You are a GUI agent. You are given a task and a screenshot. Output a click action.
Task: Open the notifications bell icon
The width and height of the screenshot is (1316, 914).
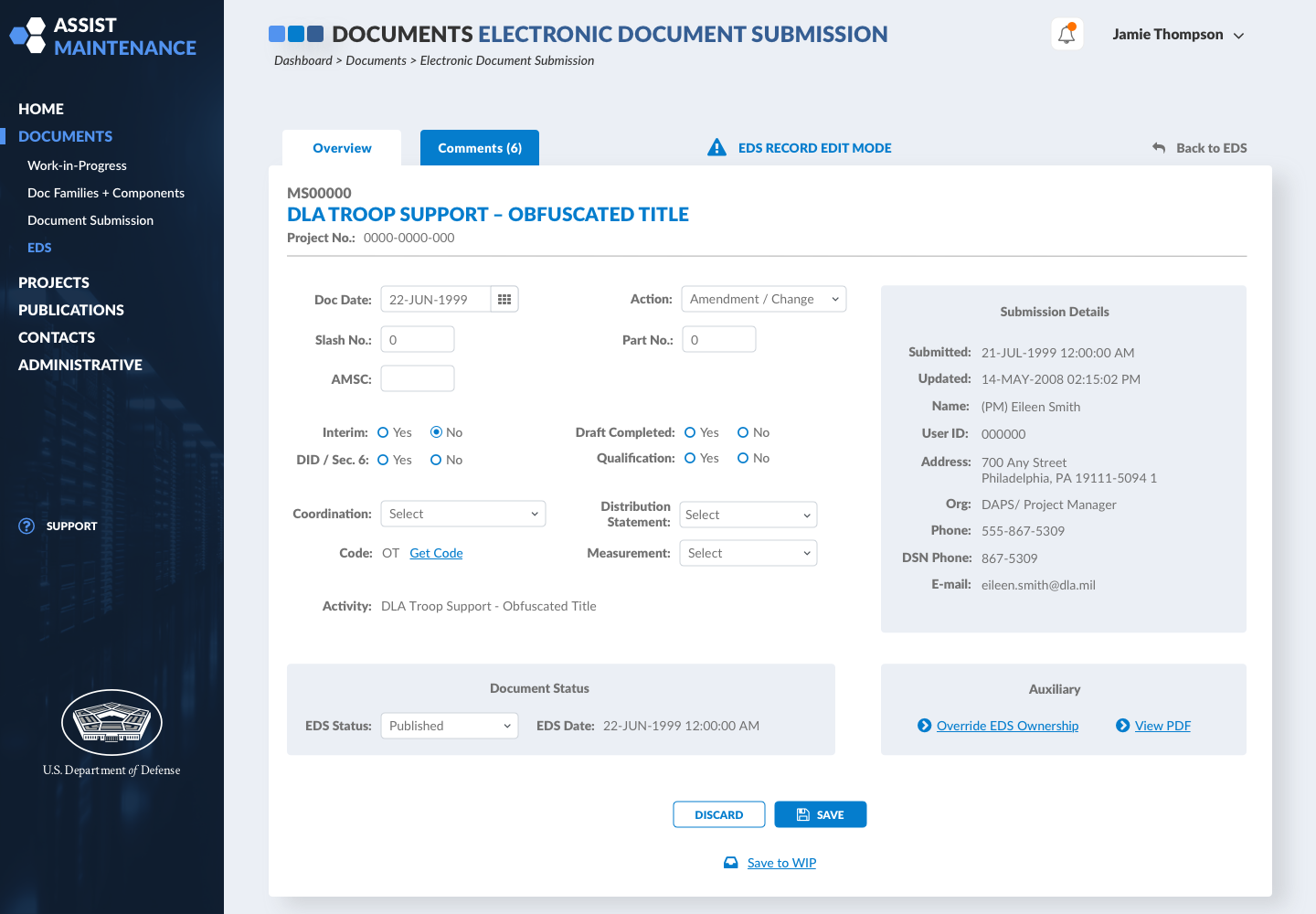click(x=1067, y=35)
